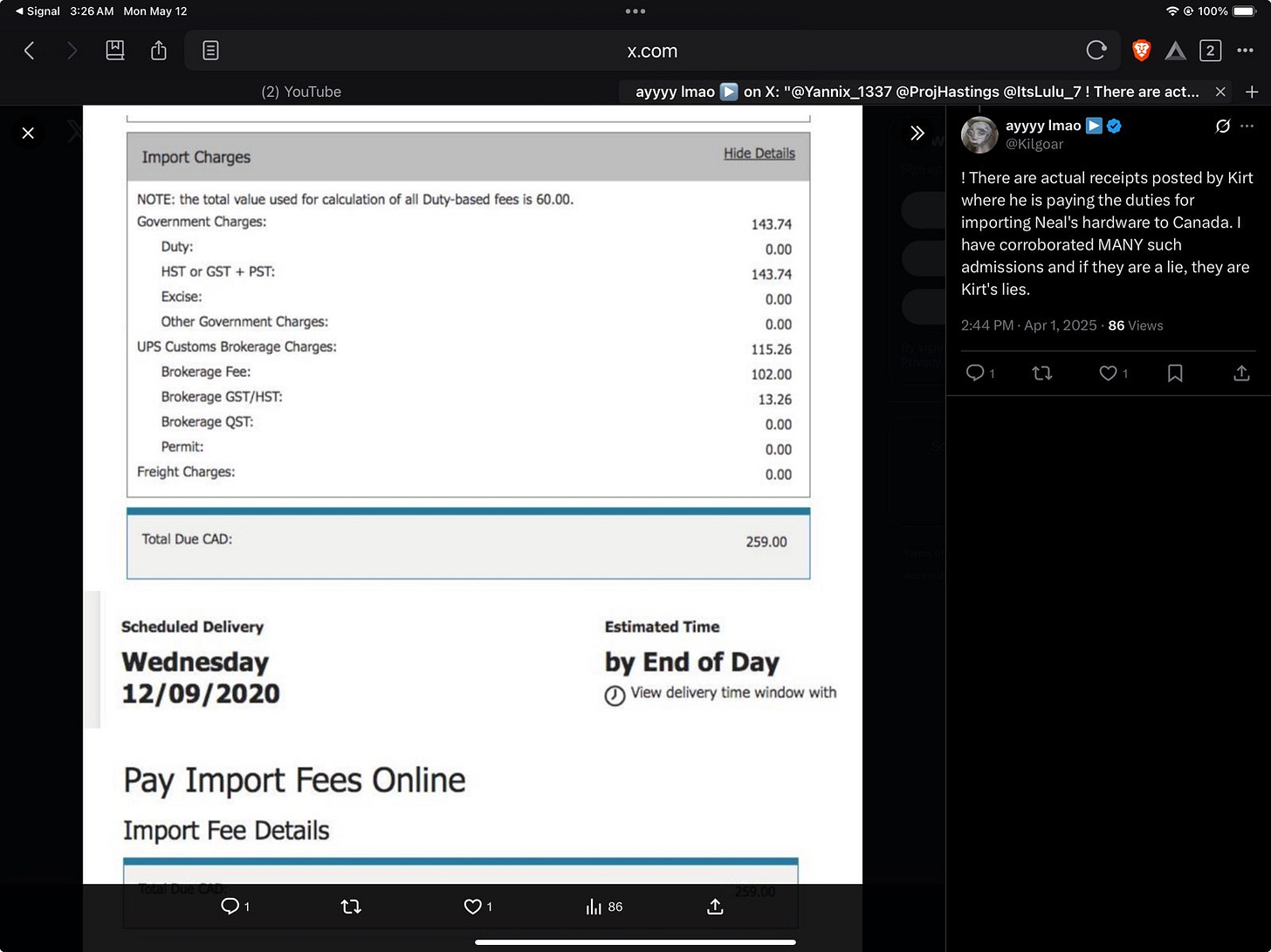Repost using bottom overlay retweet icon
Viewport: 1271px width, 952px height.
coord(351,907)
